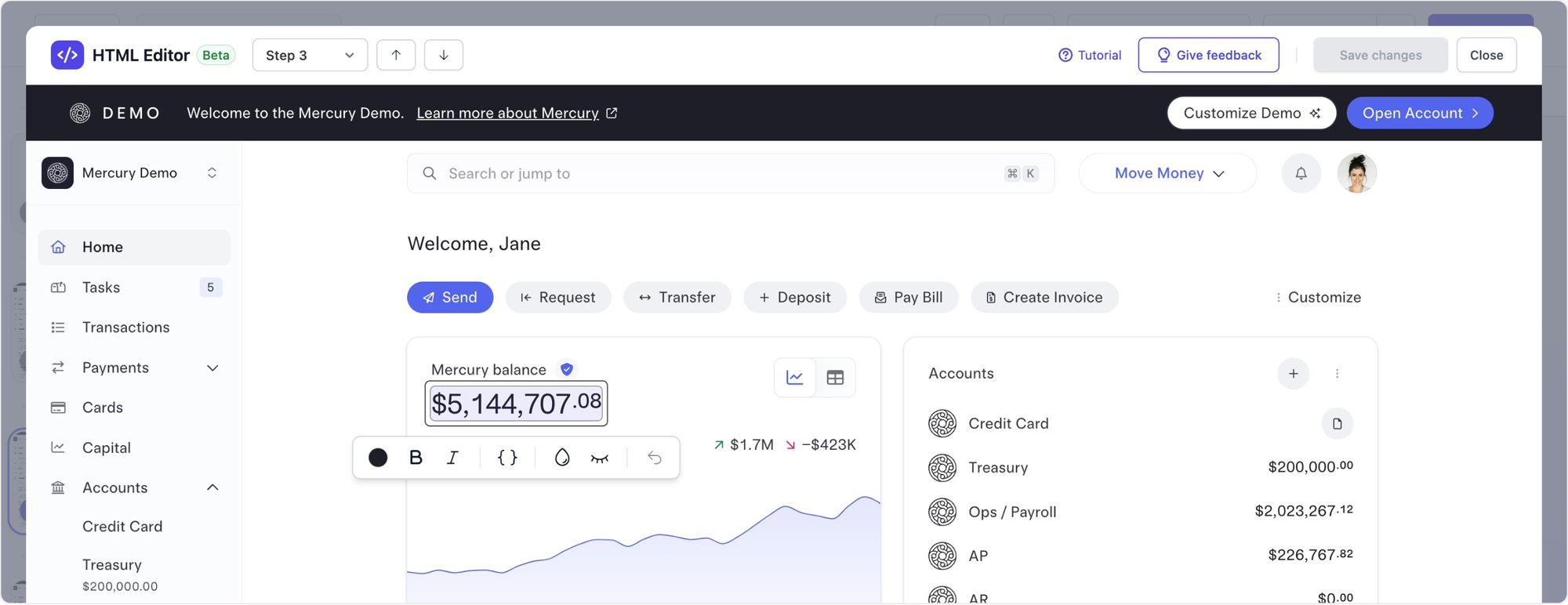Click the $2,023,267.12 balance
Image resolution: width=1568 pixels, height=605 pixels.
[1304, 511]
